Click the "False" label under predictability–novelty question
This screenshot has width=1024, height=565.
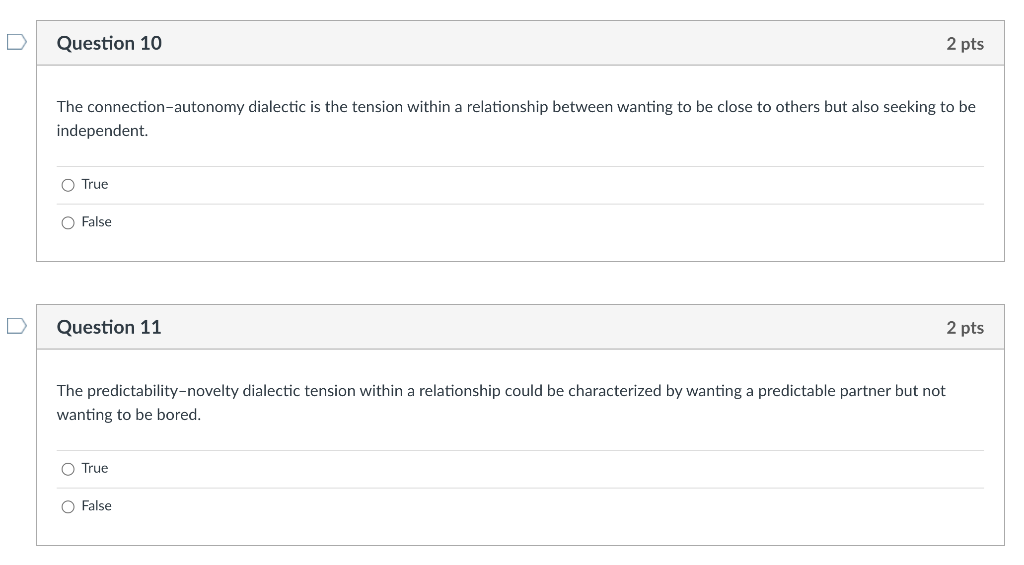pos(97,506)
